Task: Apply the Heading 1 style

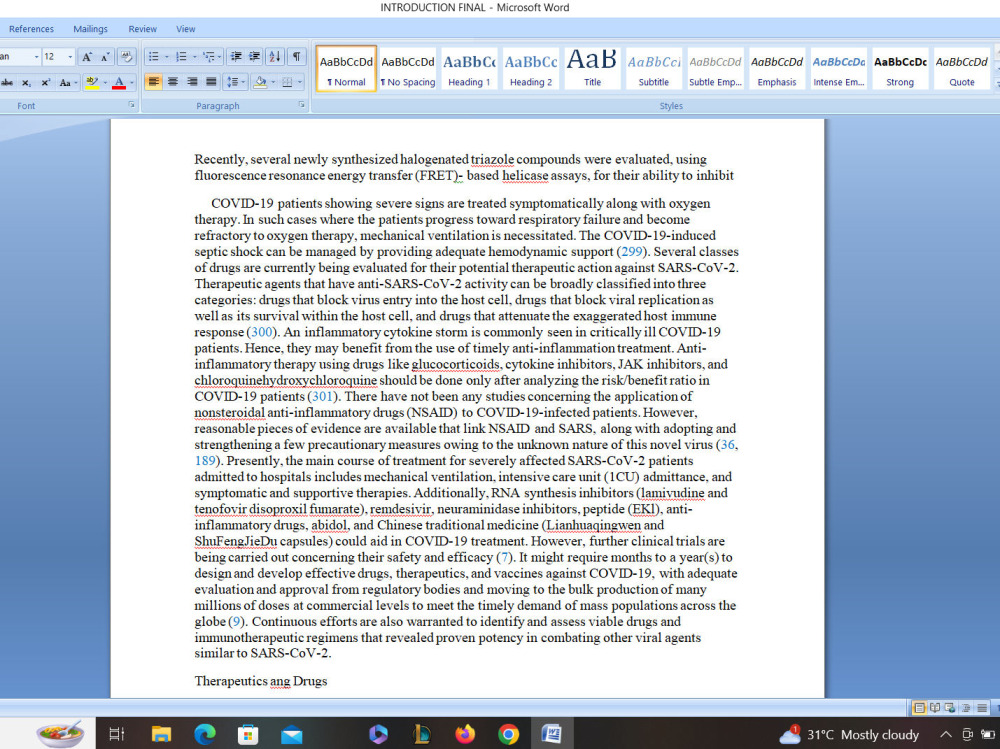Action: 469,69
